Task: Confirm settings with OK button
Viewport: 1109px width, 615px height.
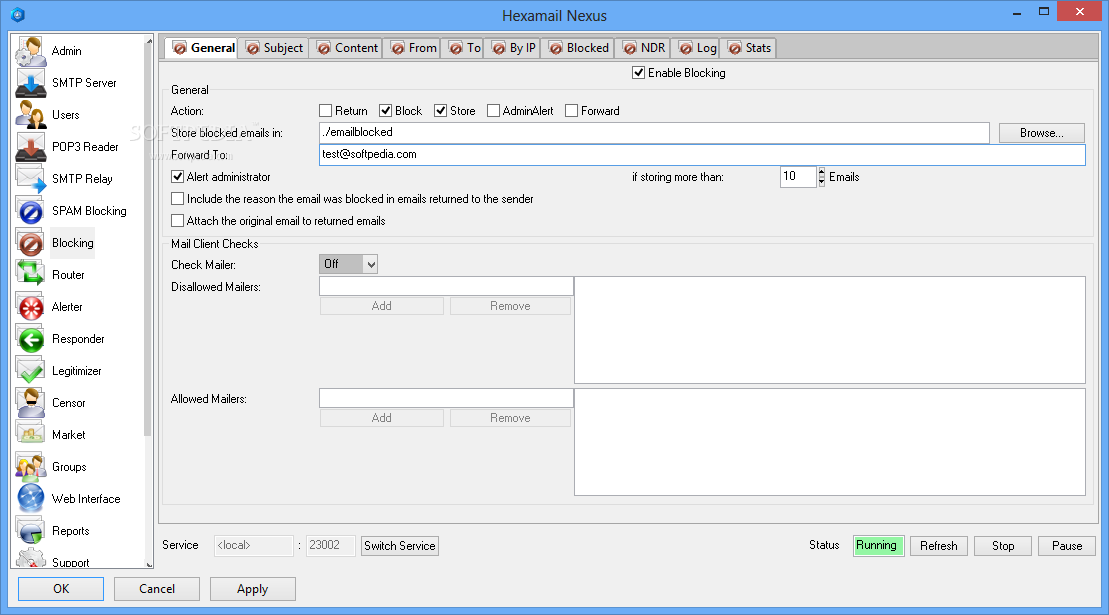Action: (x=61, y=589)
